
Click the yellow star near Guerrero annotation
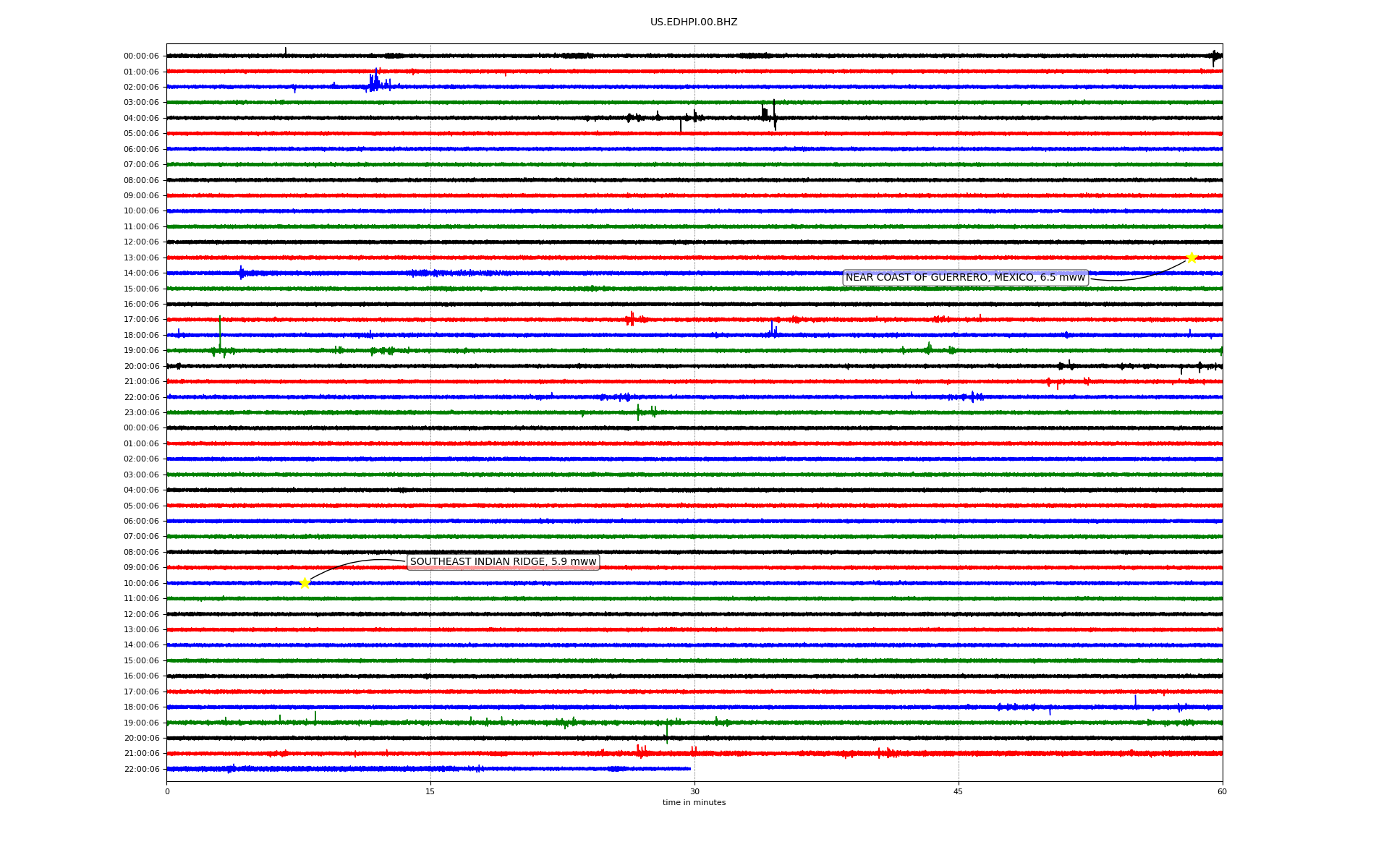click(x=1192, y=258)
